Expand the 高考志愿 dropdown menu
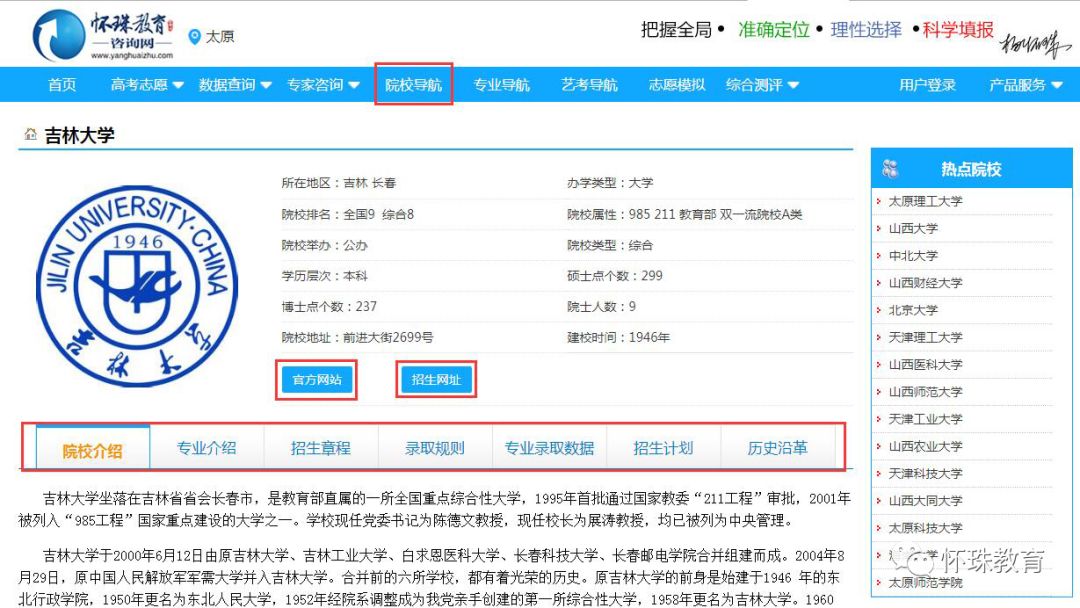This screenshot has height=608, width=1080. [x=147, y=85]
